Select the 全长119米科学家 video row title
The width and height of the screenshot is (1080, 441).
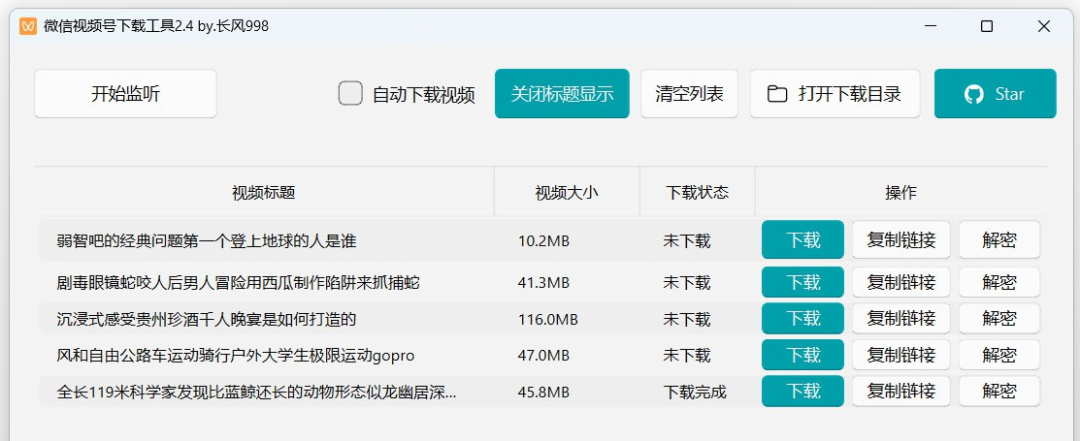256,391
